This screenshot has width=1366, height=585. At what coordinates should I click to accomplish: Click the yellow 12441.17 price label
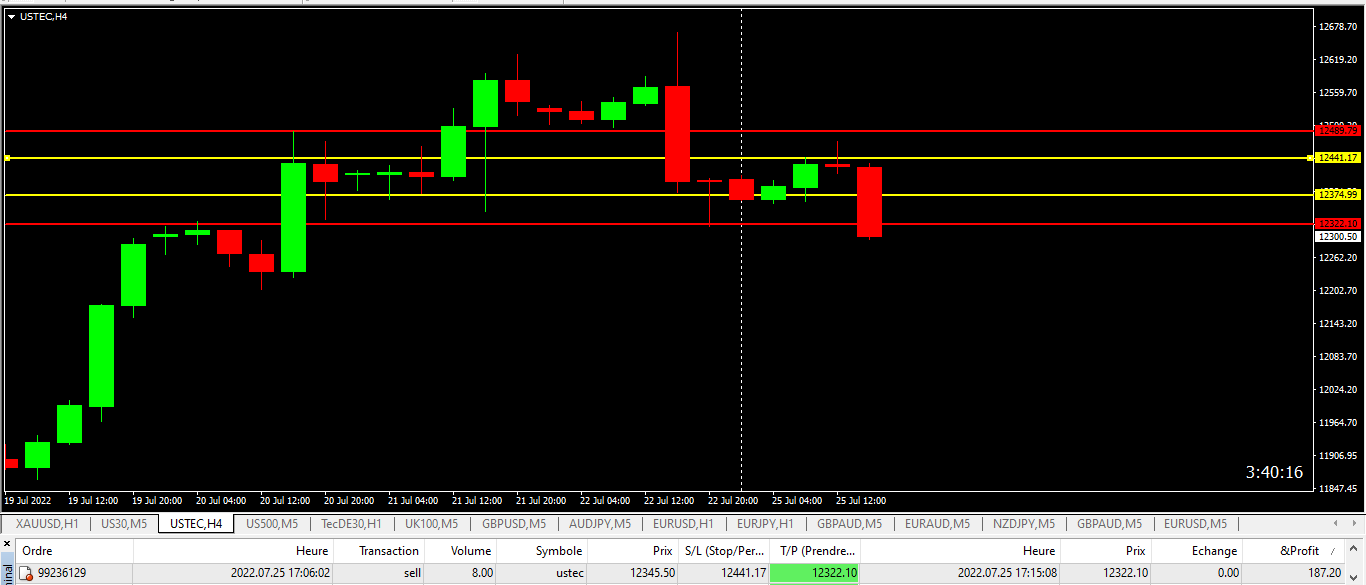(1337, 158)
